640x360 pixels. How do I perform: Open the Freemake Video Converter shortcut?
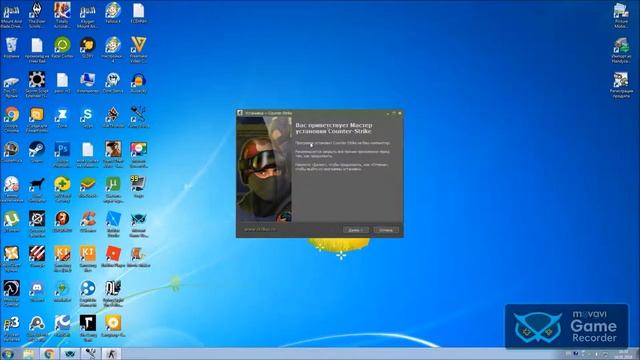click(138, 49)
